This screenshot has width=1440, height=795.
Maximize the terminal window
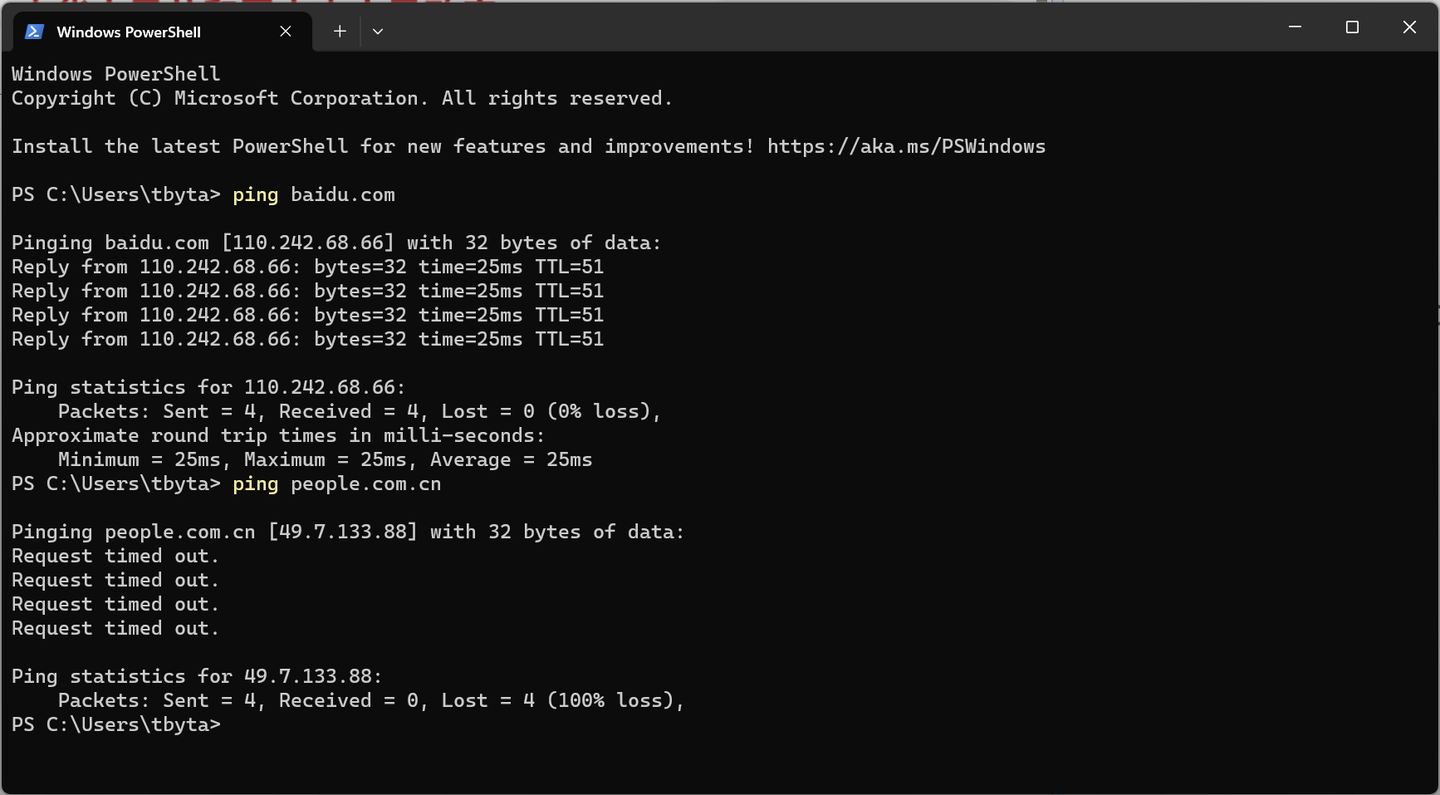click(x=1352, y=28)
